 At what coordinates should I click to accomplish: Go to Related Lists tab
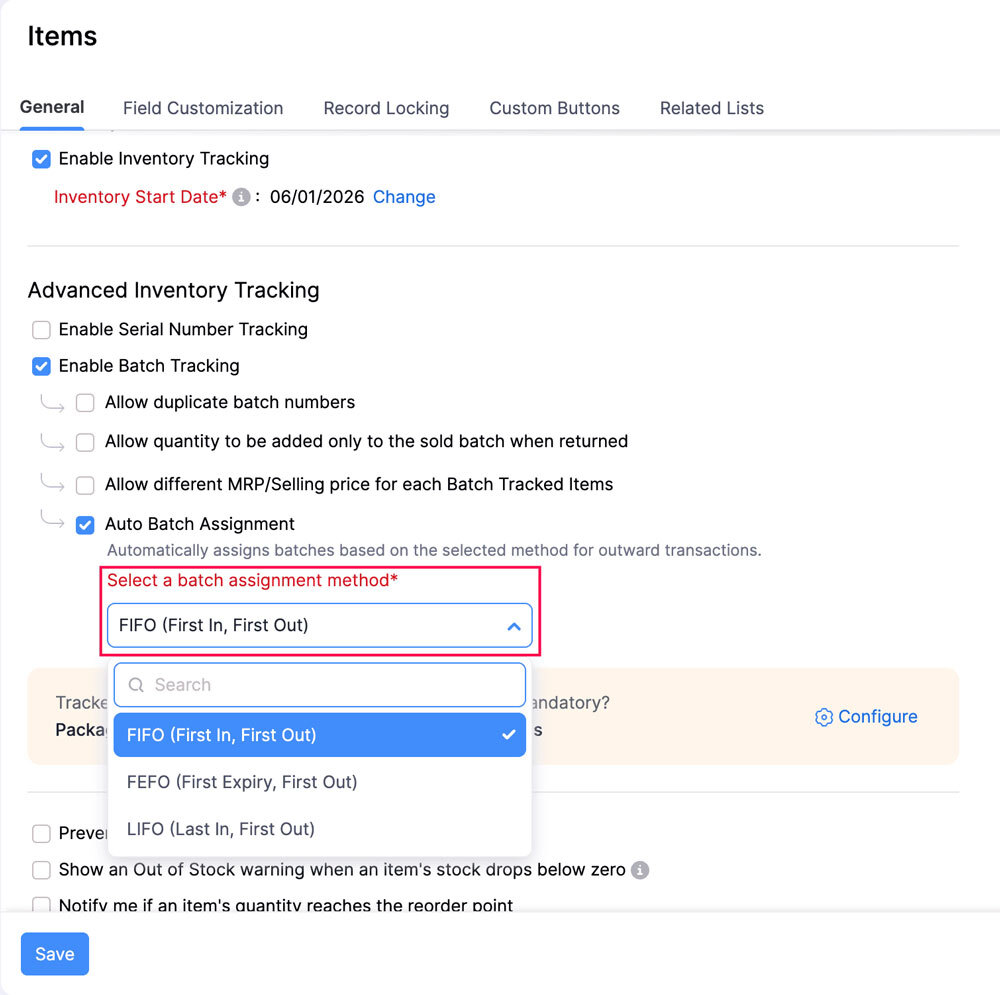pos(712,108)
